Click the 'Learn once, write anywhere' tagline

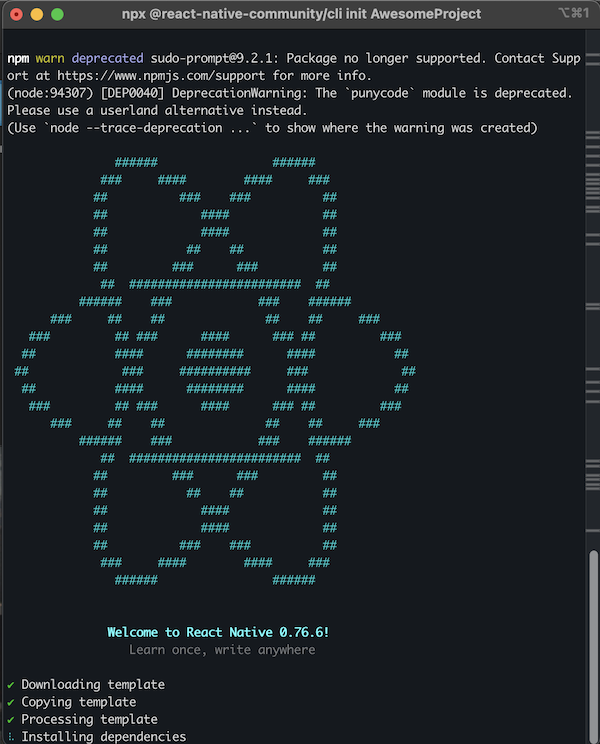point(222,650)
